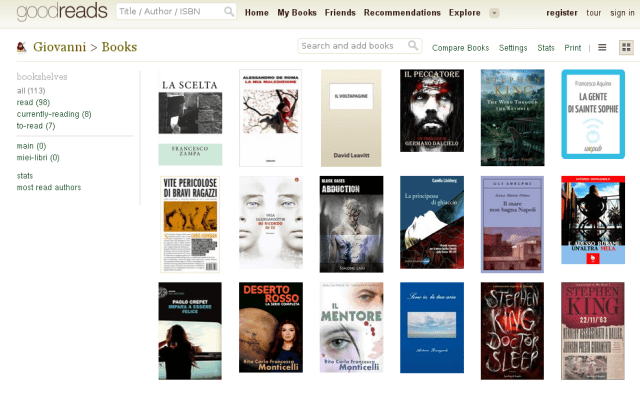640x405 pixels.
Task: Go to Home in the top navigation
Action: [x=257, y=13]
